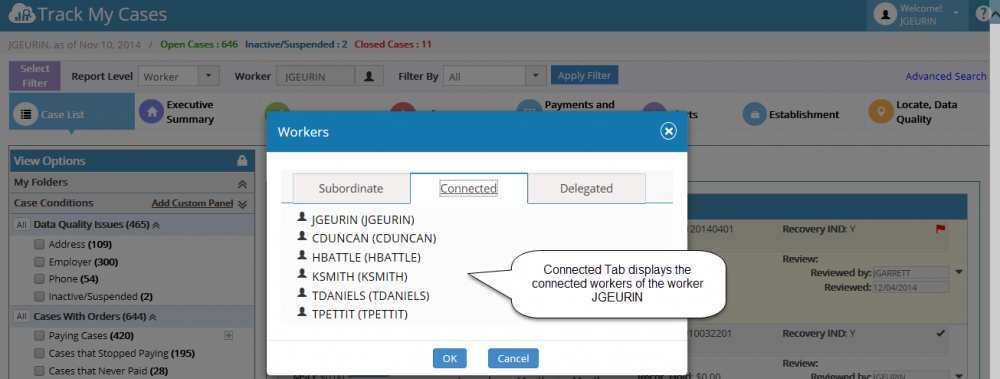Click the person icon beside TDANIELS

click(302, 294)
